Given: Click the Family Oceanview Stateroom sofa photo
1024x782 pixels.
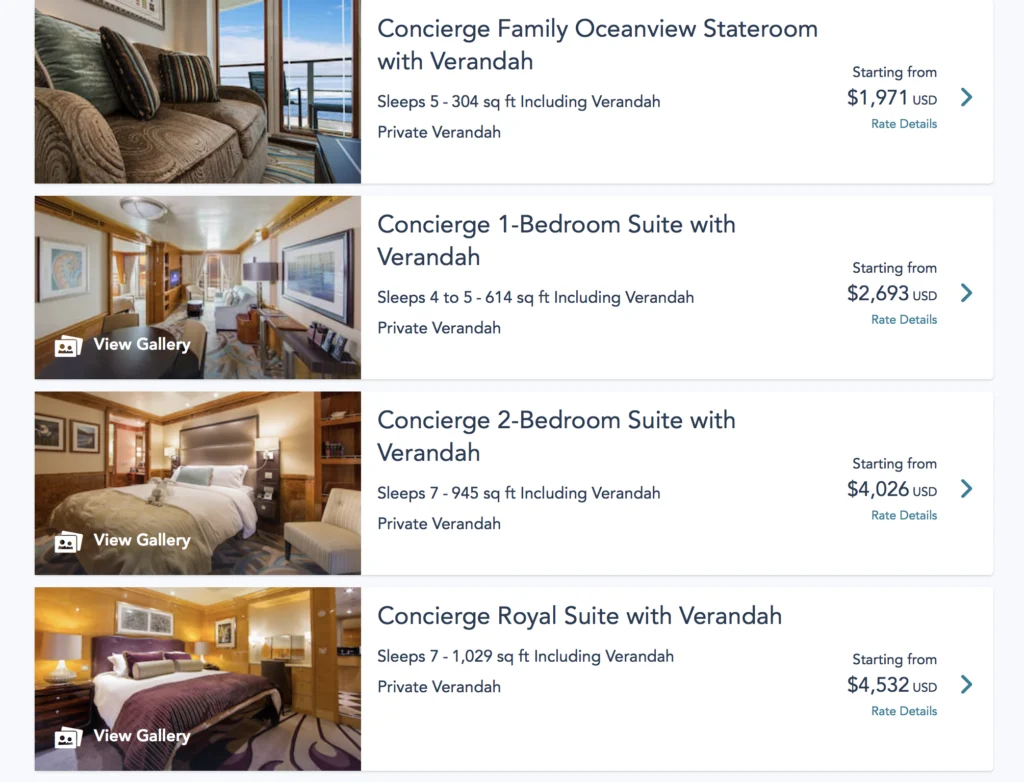Looking at the screenshot, I should click(197, 92).
